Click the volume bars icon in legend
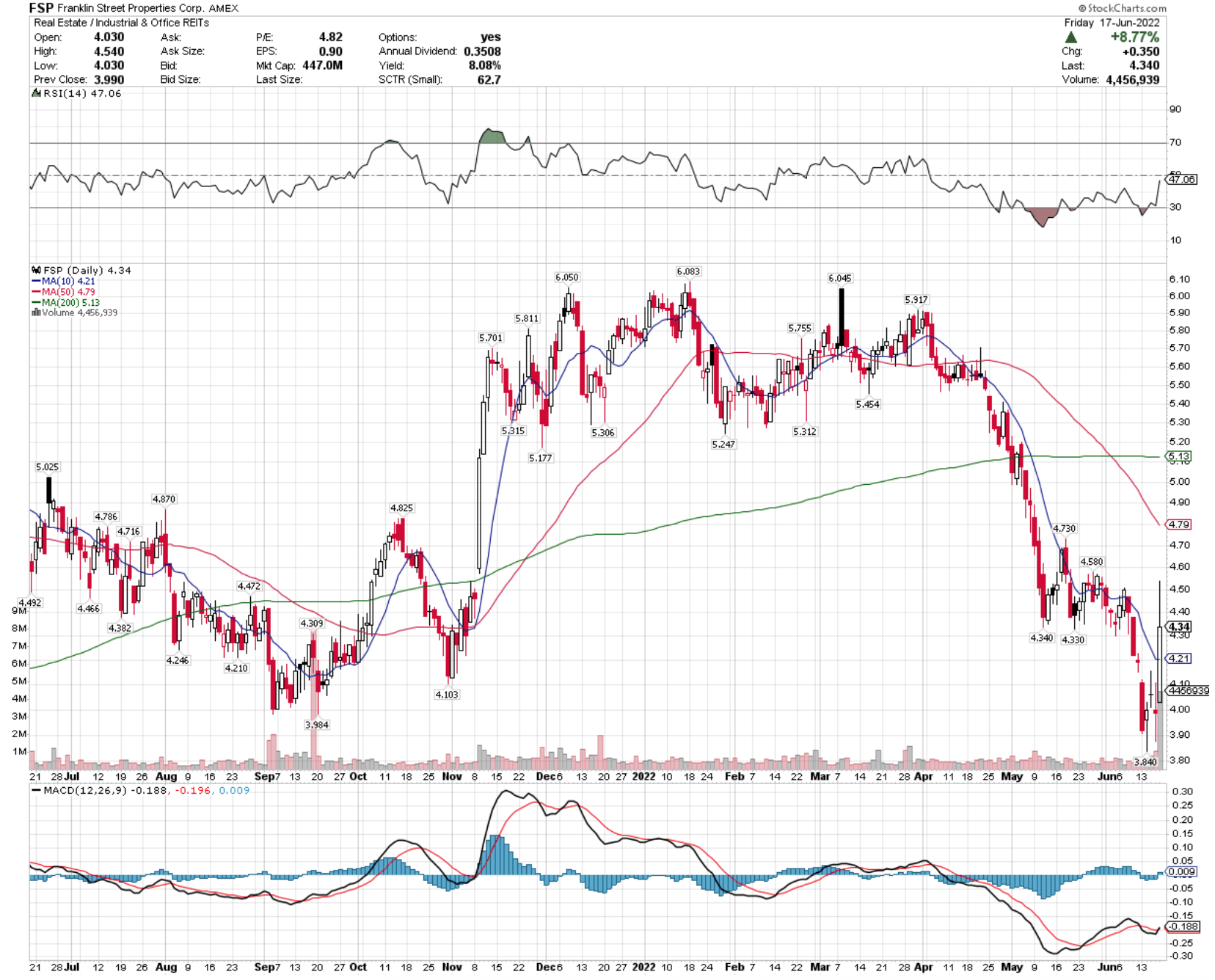The height and width of the screenshot is (980, 1215). (35, 312)
